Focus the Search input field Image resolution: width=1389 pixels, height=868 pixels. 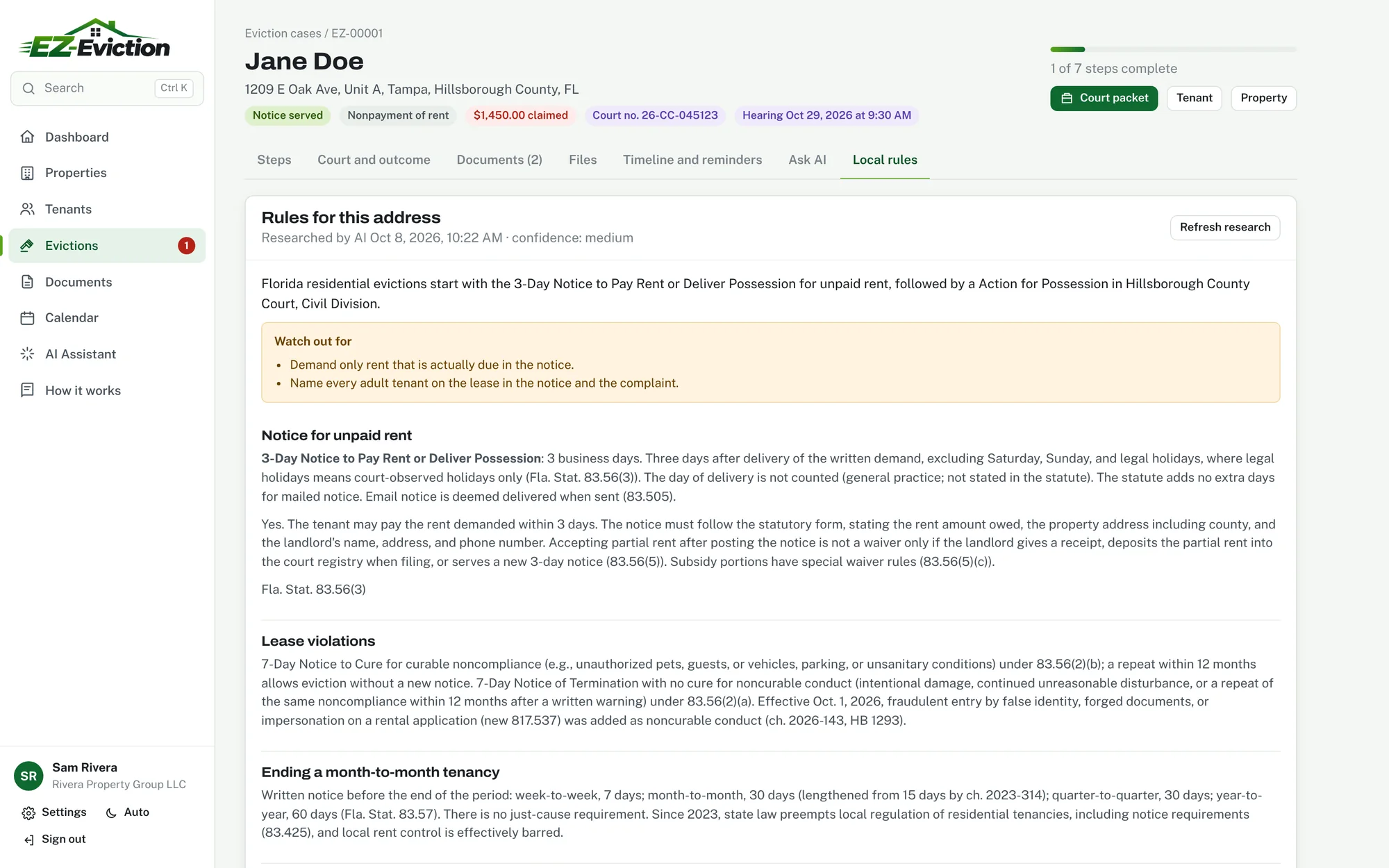tap(107, 88)
